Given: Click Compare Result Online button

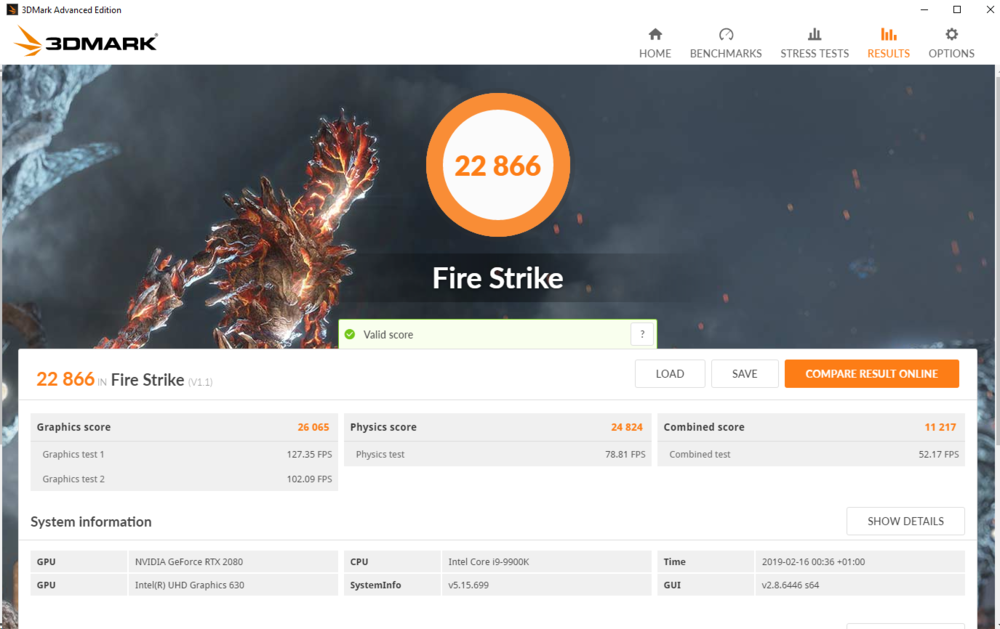Looking at the screenshot, I should coord(871,374).
